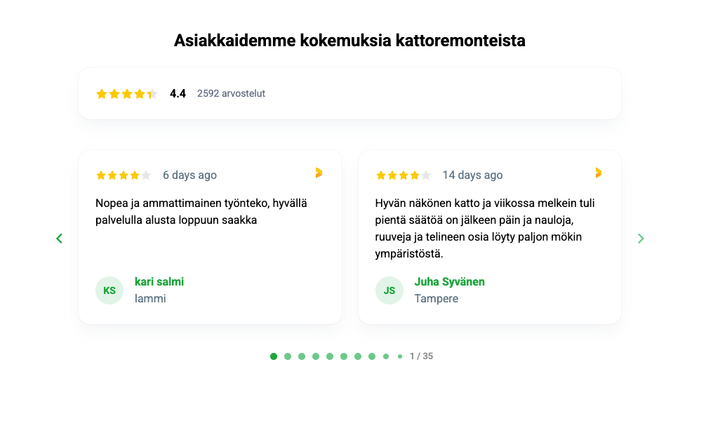Click the overall 4.4 star rating icons
The image size is (720, 423).
[x=126, y=94]
